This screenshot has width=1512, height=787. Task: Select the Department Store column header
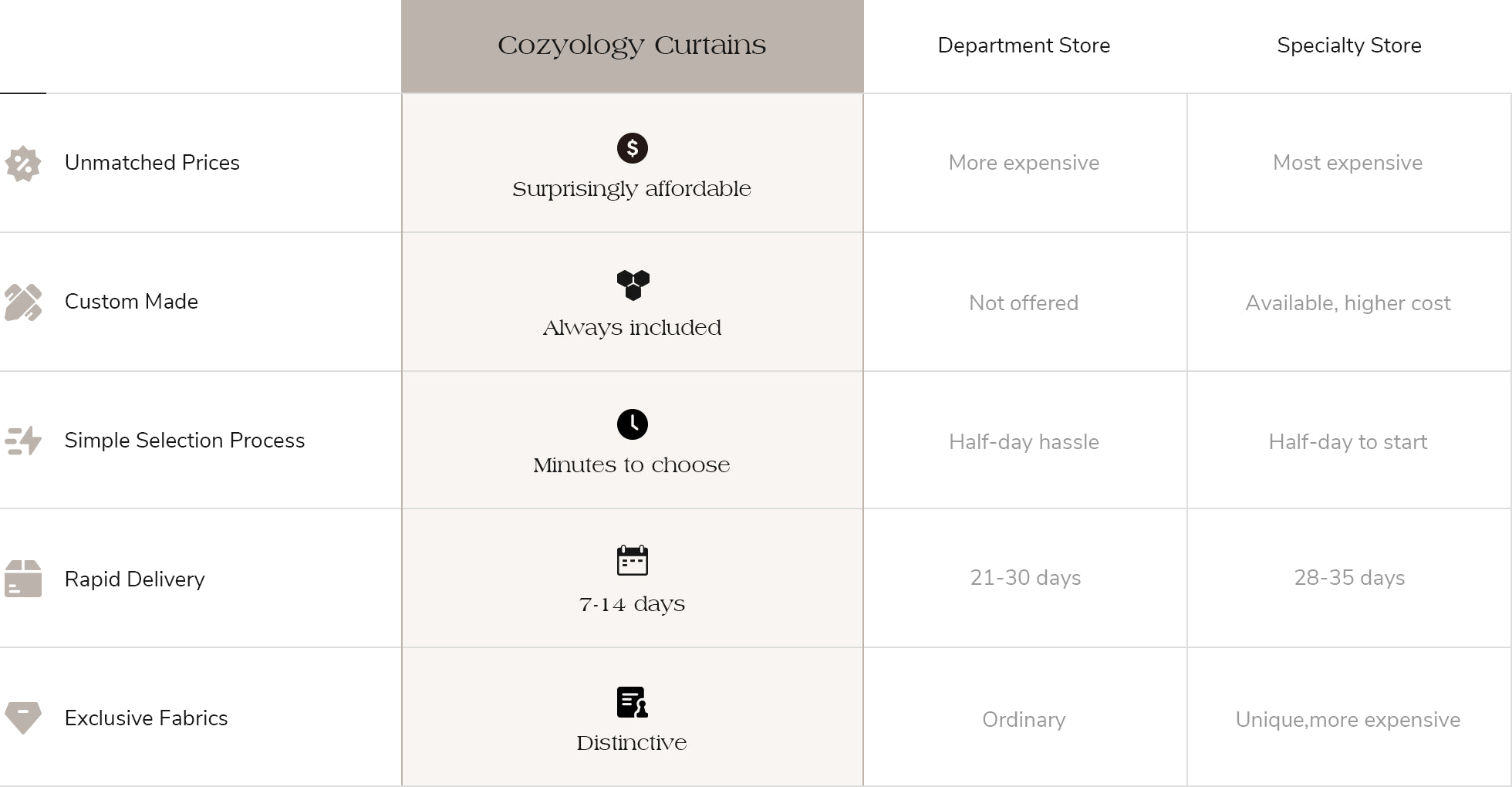coord(1024,46)
